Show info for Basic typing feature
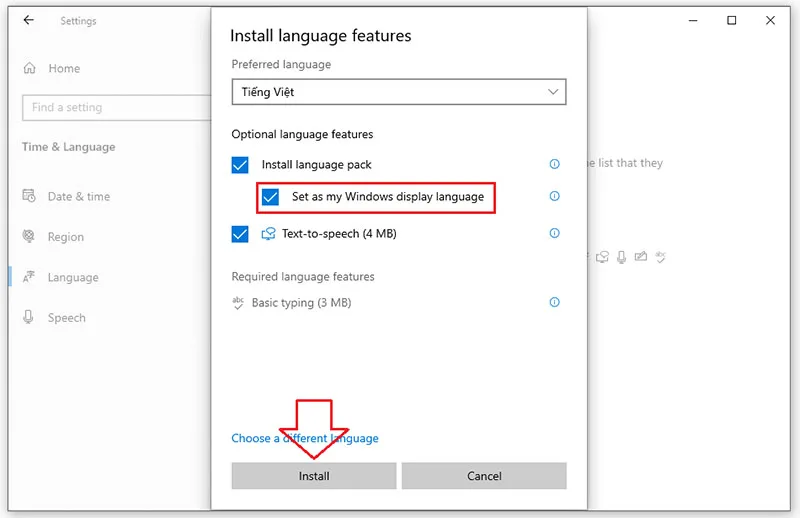 click(x=555, y=302)
